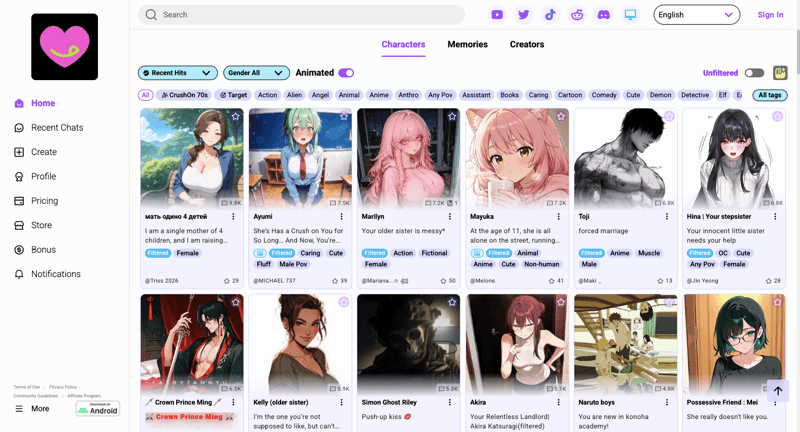Click the All tags button
The height and width of the screenshot is (432, 800).
tap(770, 95)
